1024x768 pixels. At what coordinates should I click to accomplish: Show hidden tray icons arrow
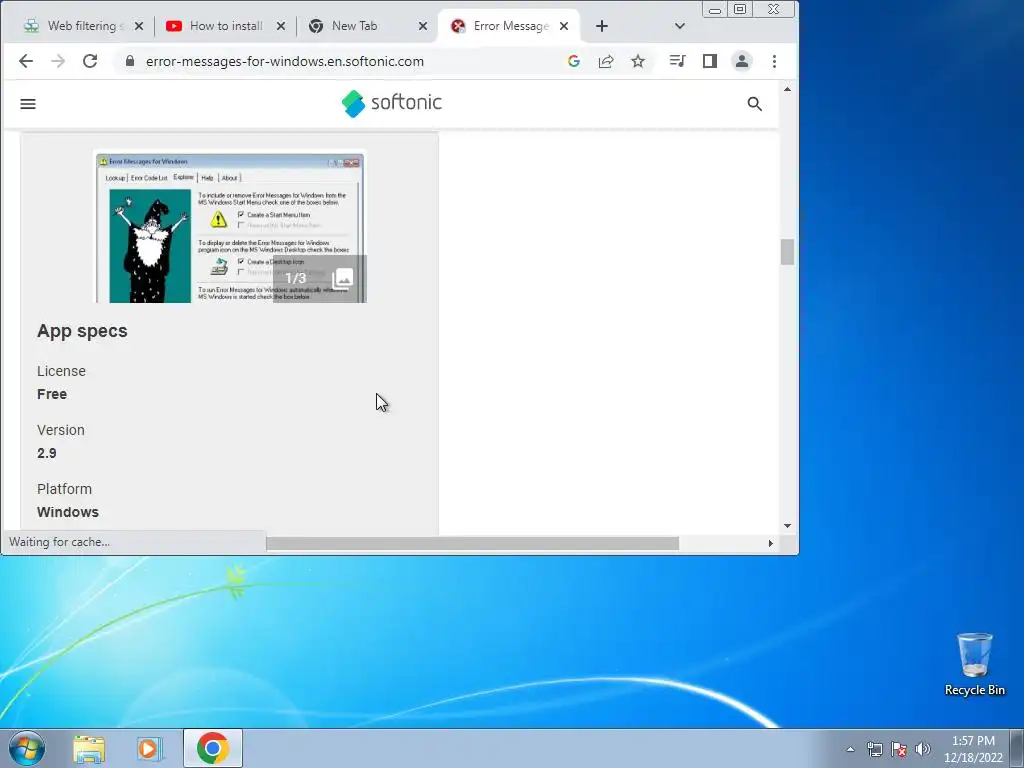[850, 749]
